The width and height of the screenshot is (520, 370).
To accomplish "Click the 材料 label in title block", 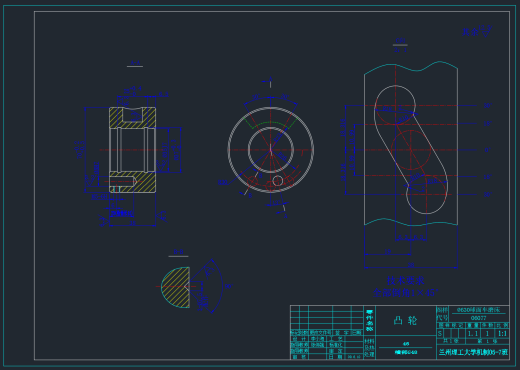I will tap(369, 341).
